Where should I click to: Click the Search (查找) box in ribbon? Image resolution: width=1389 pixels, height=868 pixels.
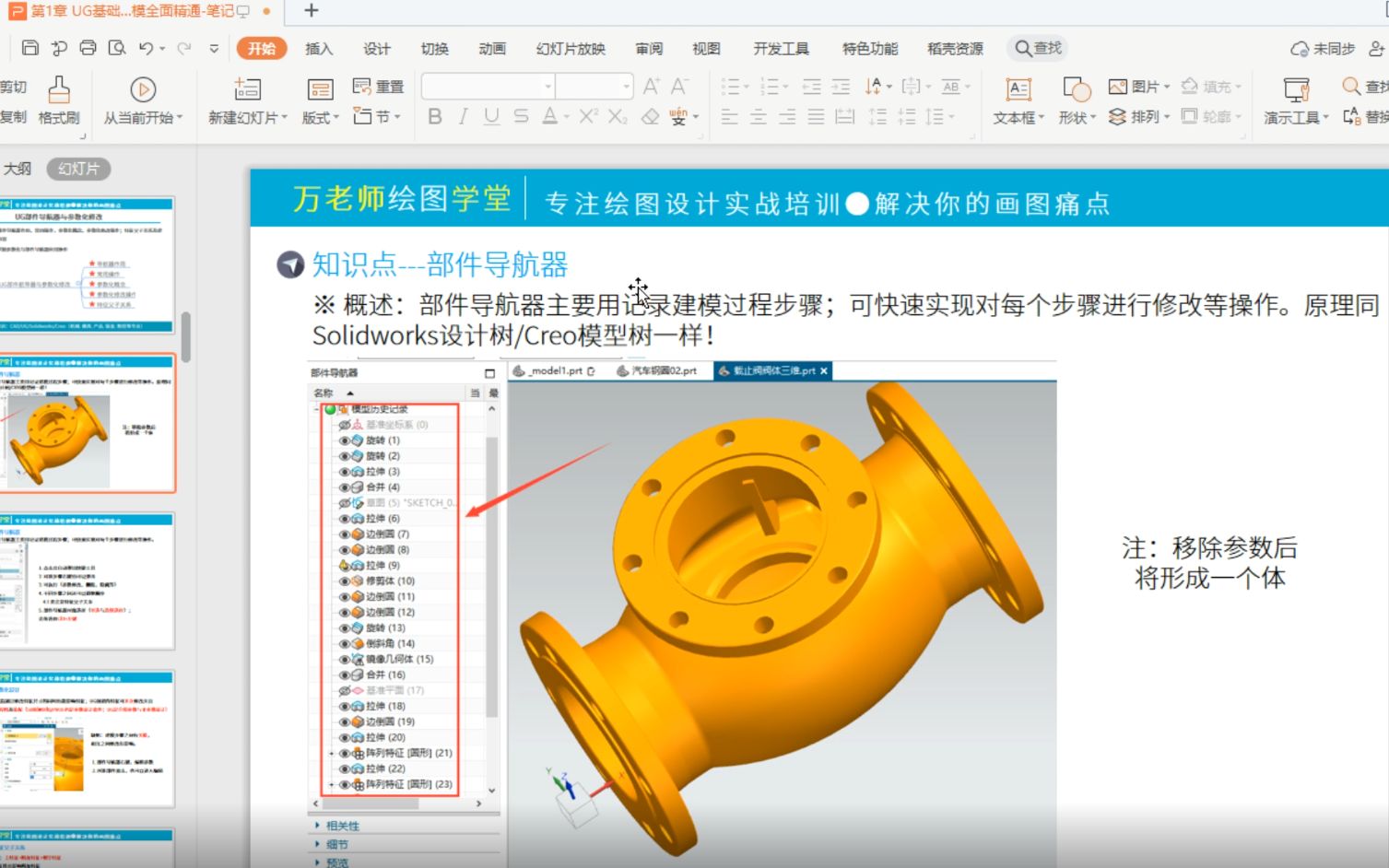[1040, 48]
